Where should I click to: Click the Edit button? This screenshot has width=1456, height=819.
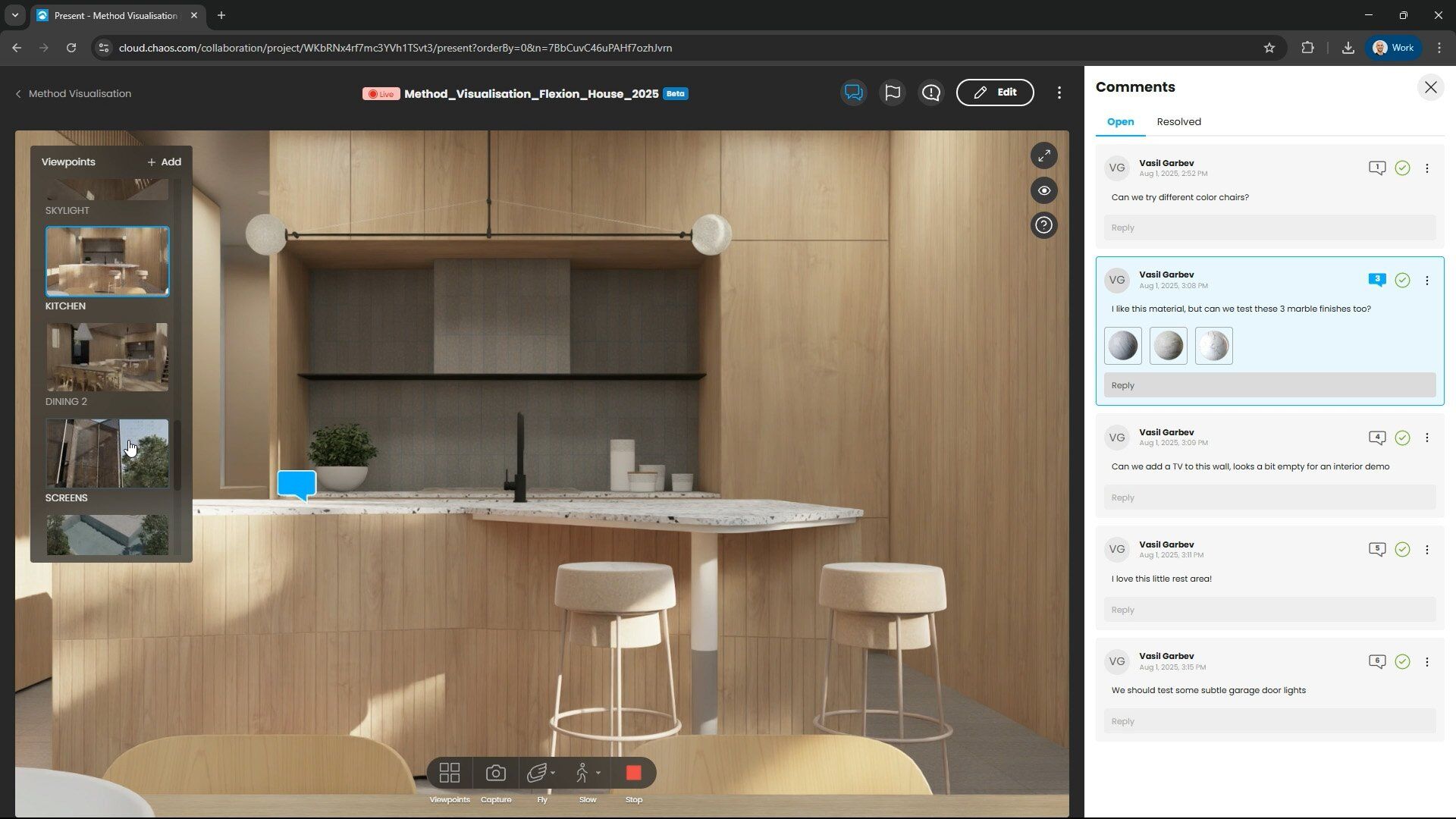pyautogui.click(x=995, y=92)
